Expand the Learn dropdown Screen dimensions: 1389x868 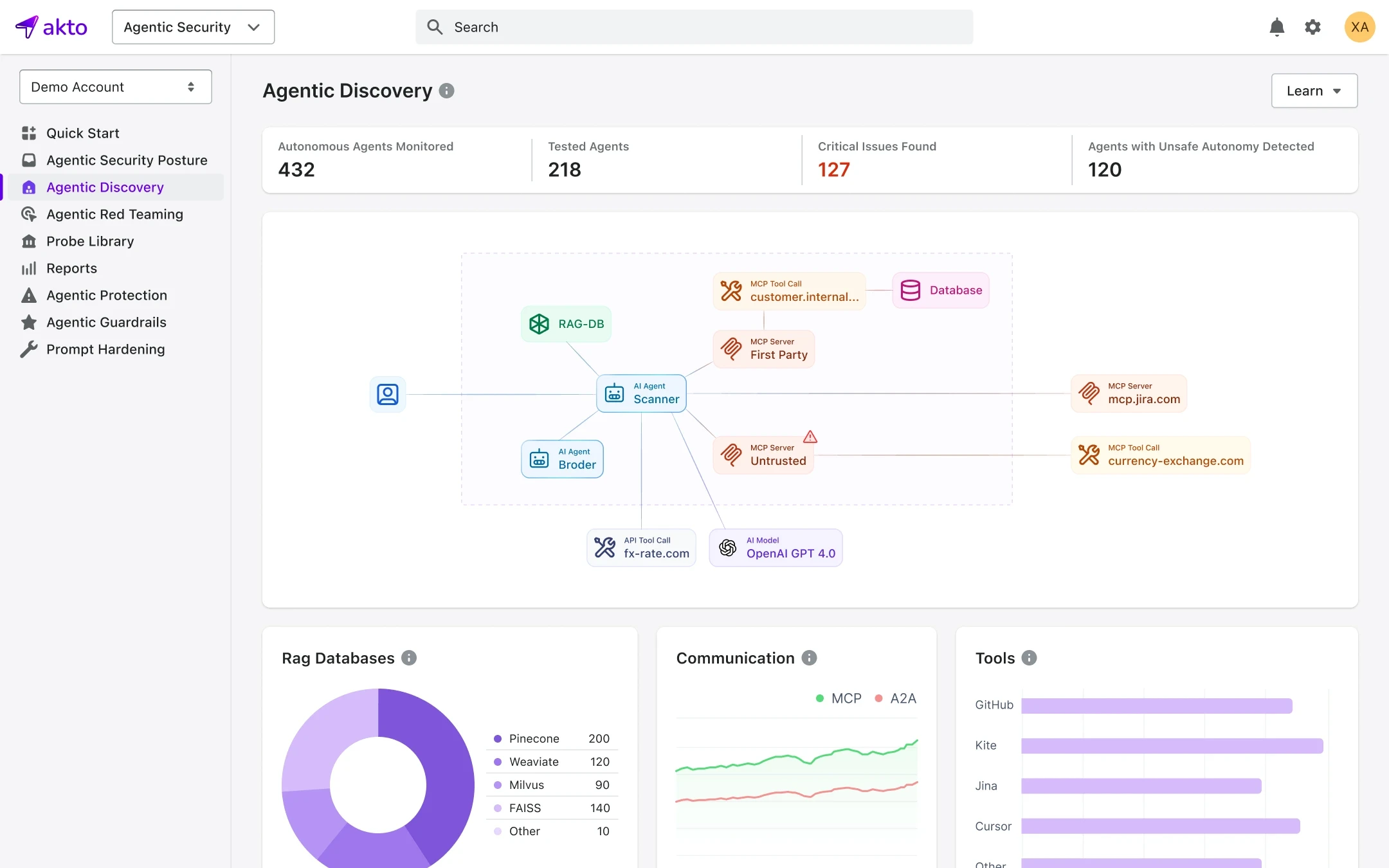[1314, 91]
